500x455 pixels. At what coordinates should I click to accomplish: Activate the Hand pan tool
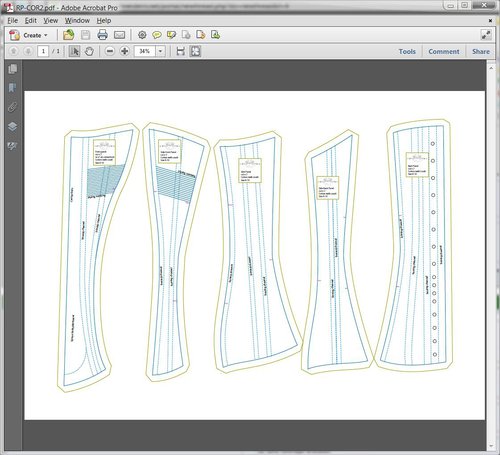(89, 51)
